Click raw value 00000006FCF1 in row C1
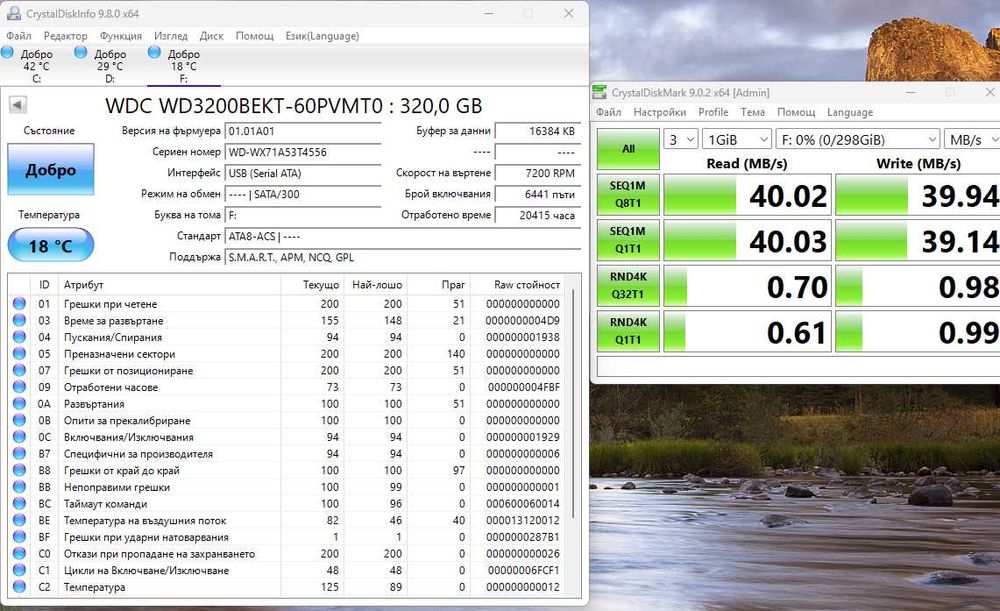 pos(523,570)
